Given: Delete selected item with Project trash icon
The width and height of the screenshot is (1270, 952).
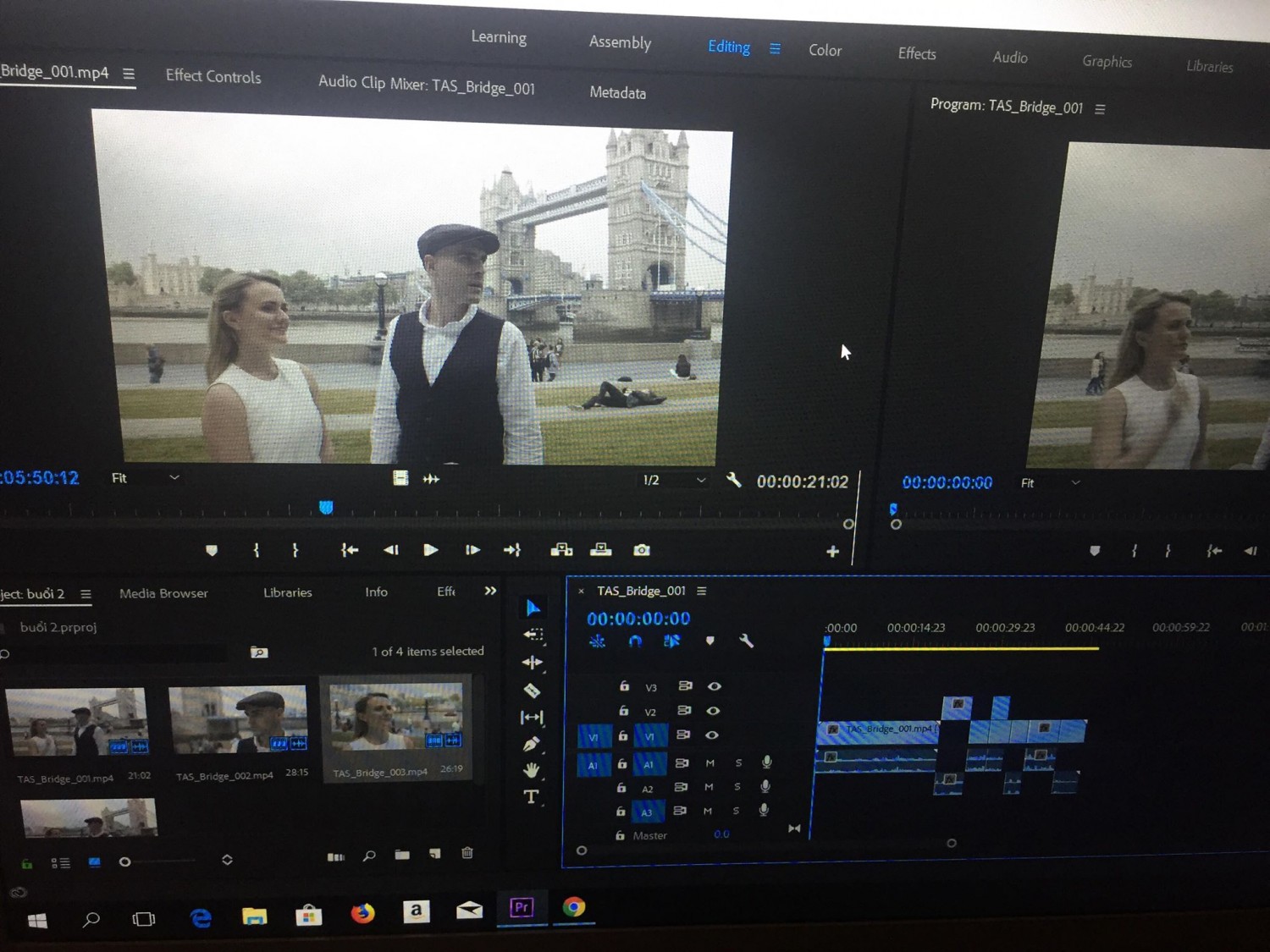Looking at the screenshot, I should (x=467, y=853).
